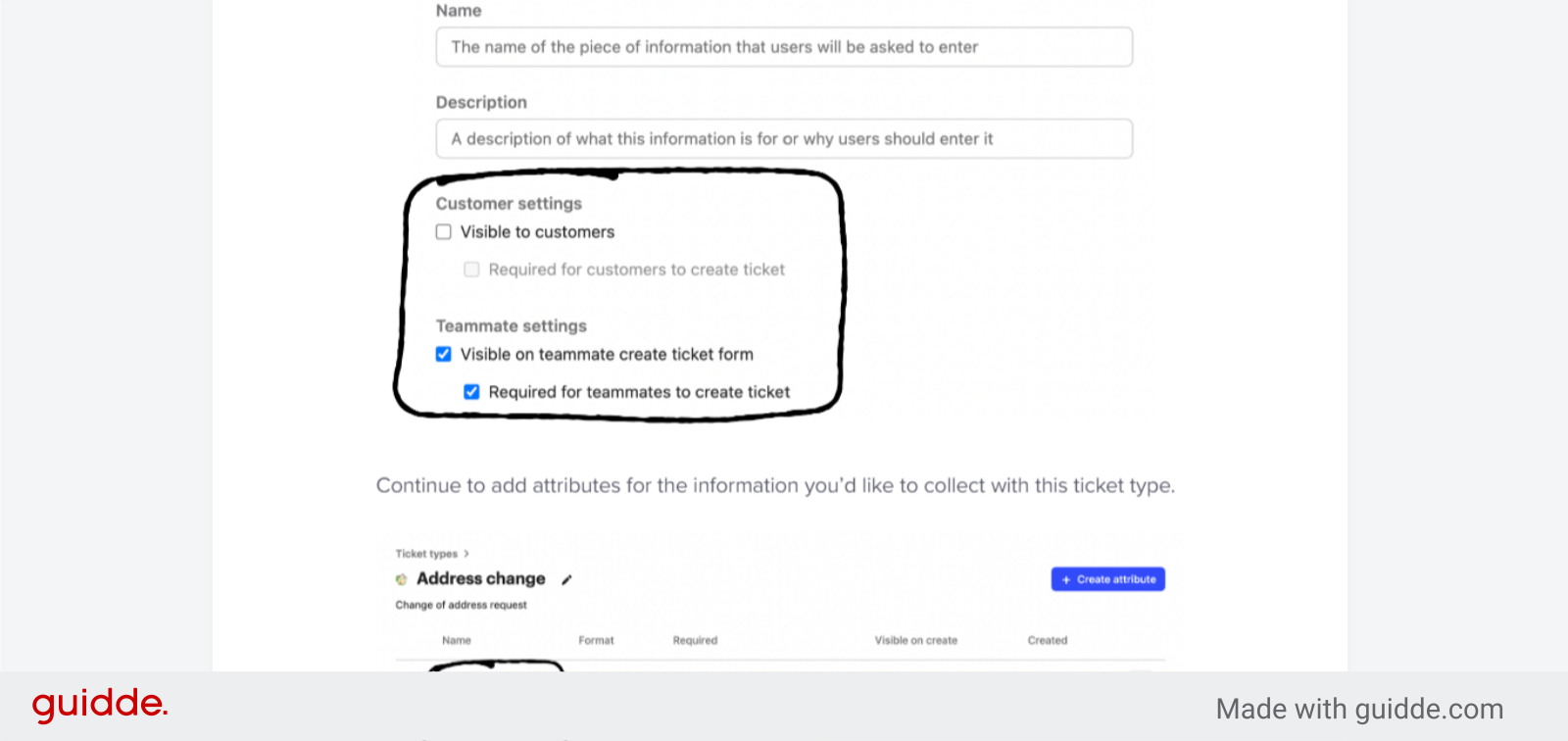The height and width of the screenshot is (741, 1568).
Task: Click the Visible on create column header
Action: point(915,640)
